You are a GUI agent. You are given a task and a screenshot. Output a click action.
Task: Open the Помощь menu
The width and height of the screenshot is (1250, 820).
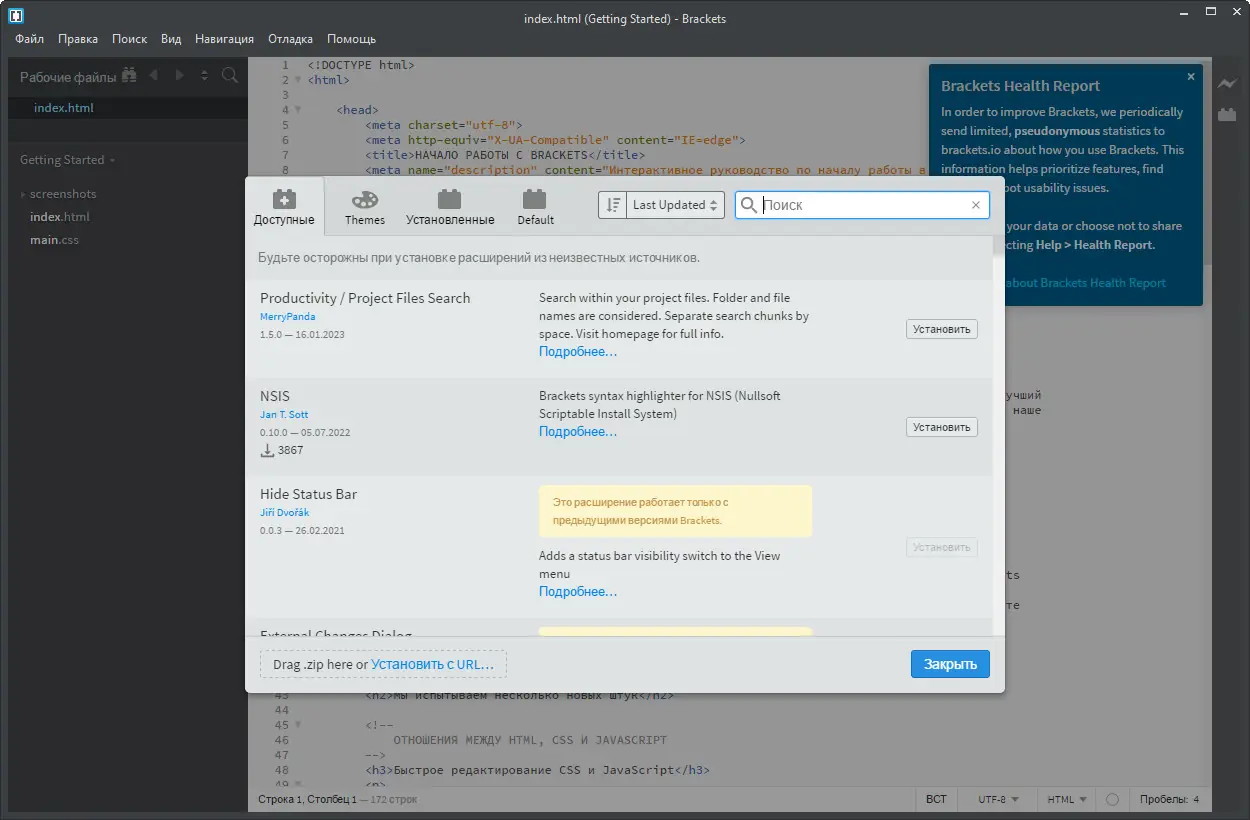352,39
